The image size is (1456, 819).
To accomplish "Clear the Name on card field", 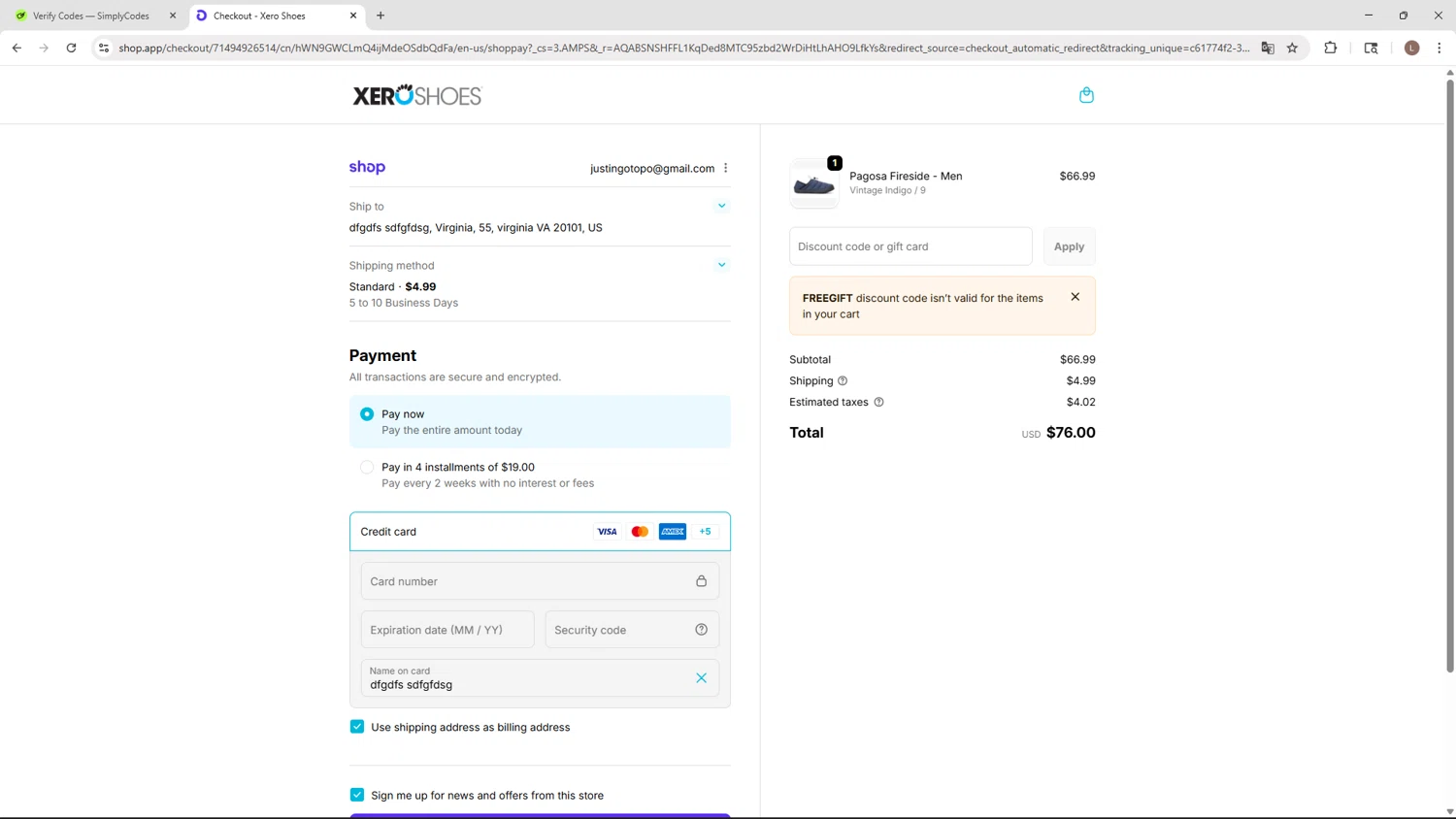I will [701, 678].
